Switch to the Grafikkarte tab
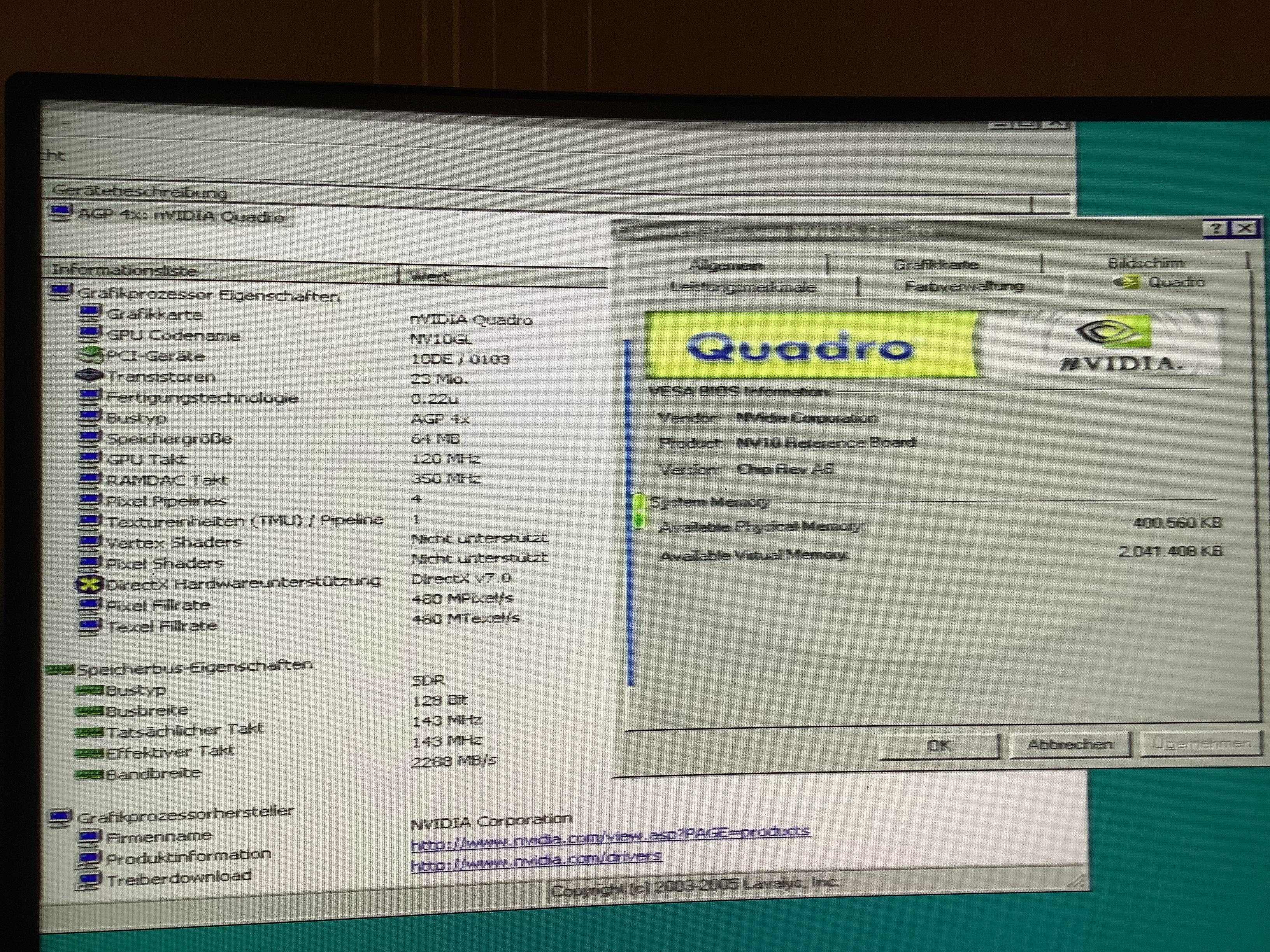1270x952 pixels. coord(935,264)
